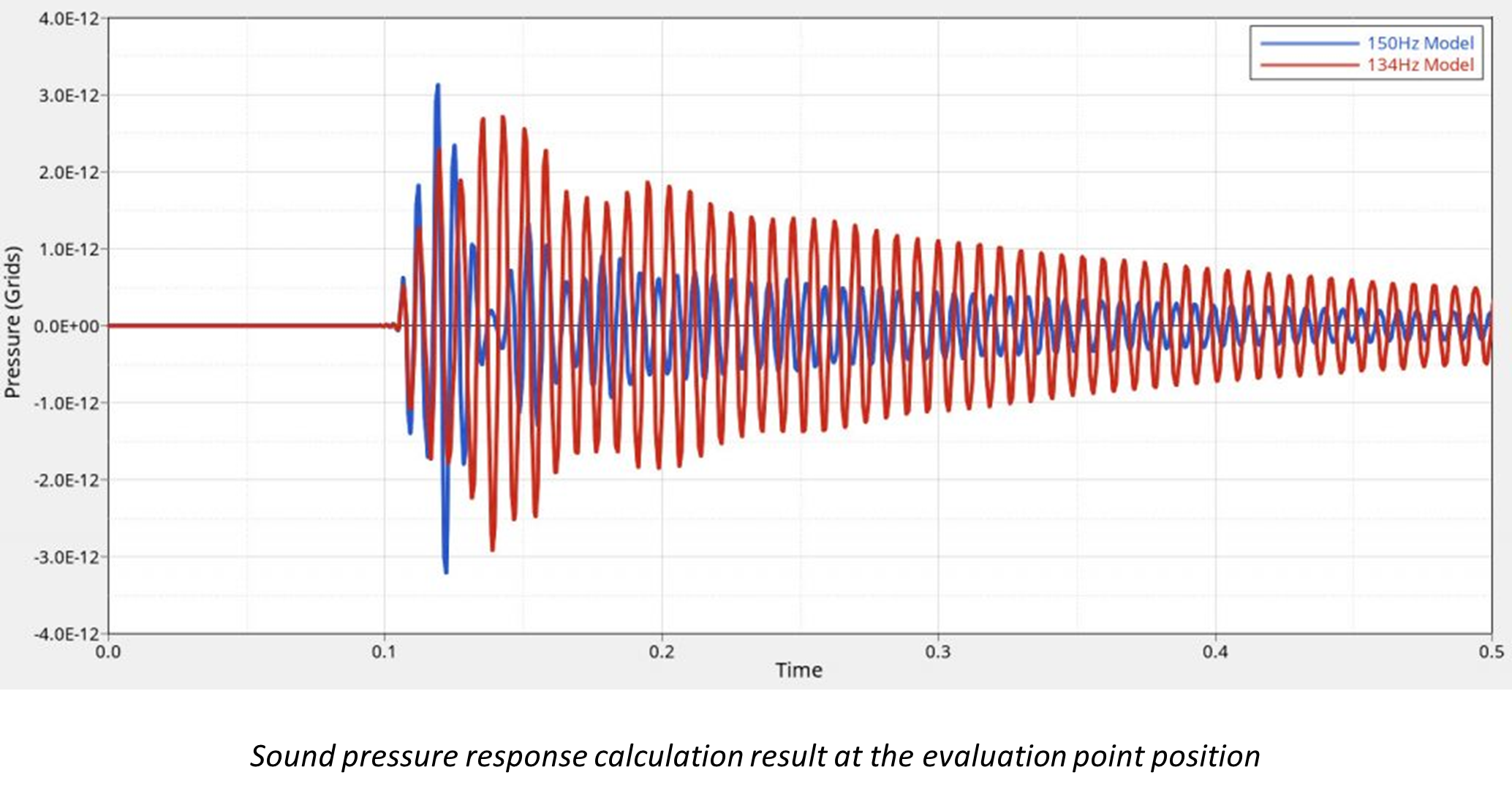Click the 3.0E-12 pressure axis label
This screenshot has width=1512, height=797.
[67, 96]
